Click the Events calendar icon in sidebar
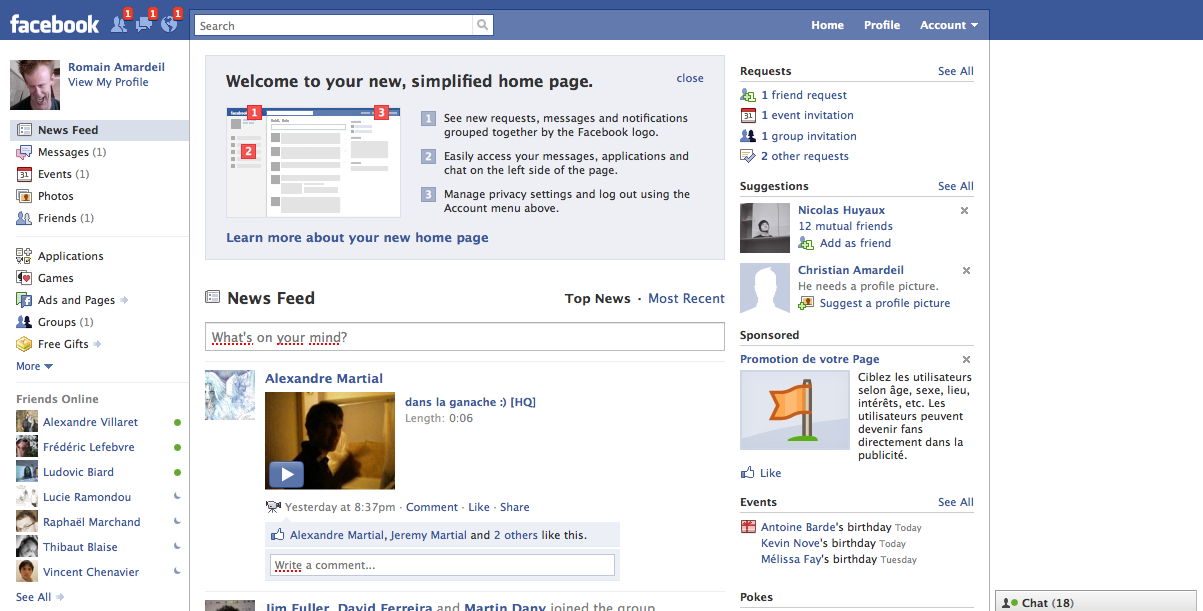Viewport: 1203px width, 611px height. [24, 174]
